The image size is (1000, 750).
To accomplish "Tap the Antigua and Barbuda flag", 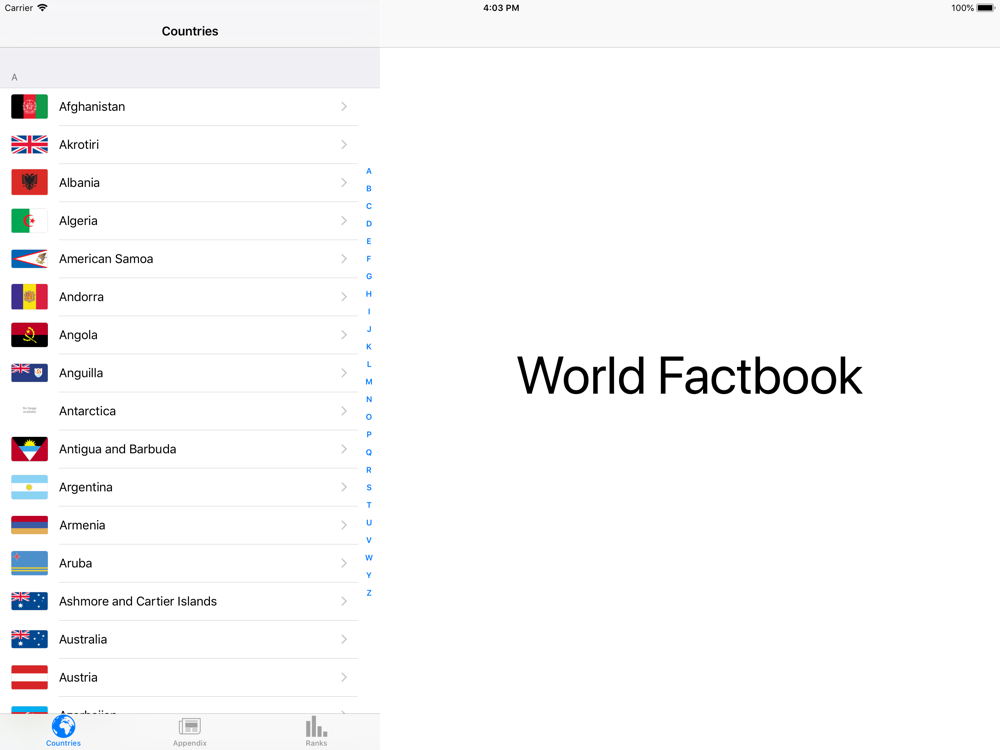I will [29, 449].
